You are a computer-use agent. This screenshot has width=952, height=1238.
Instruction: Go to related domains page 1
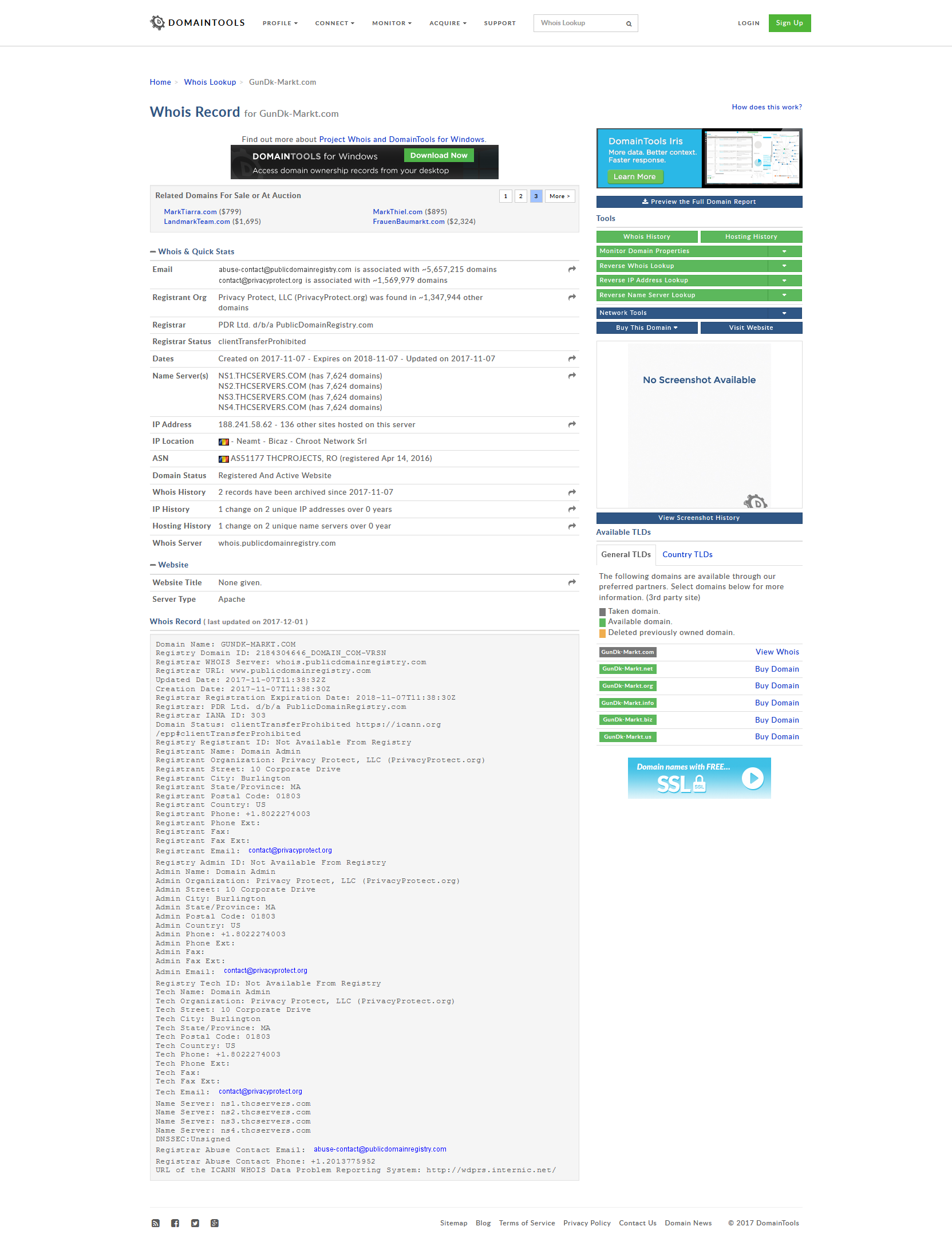pyautogui.click(x=505, y=196)
